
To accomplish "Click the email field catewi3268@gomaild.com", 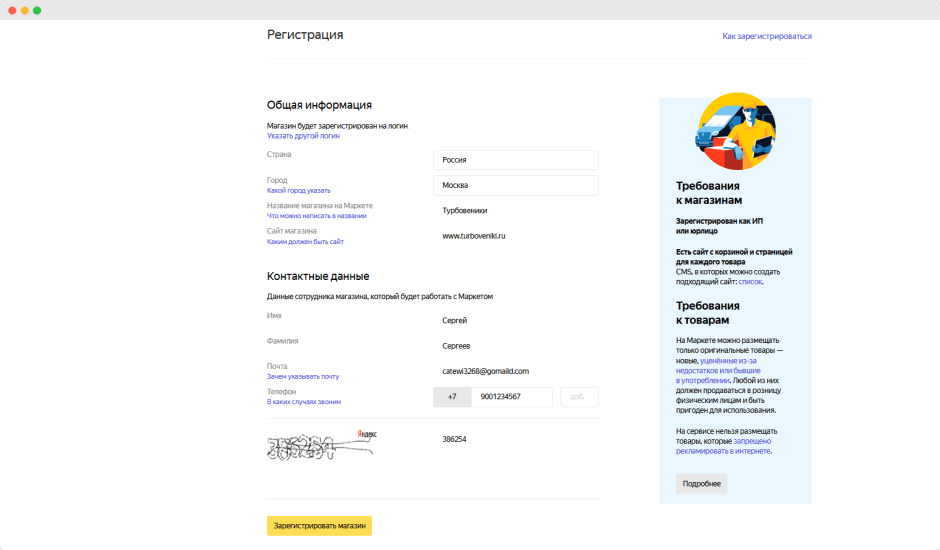I will [x=516, y=371].
